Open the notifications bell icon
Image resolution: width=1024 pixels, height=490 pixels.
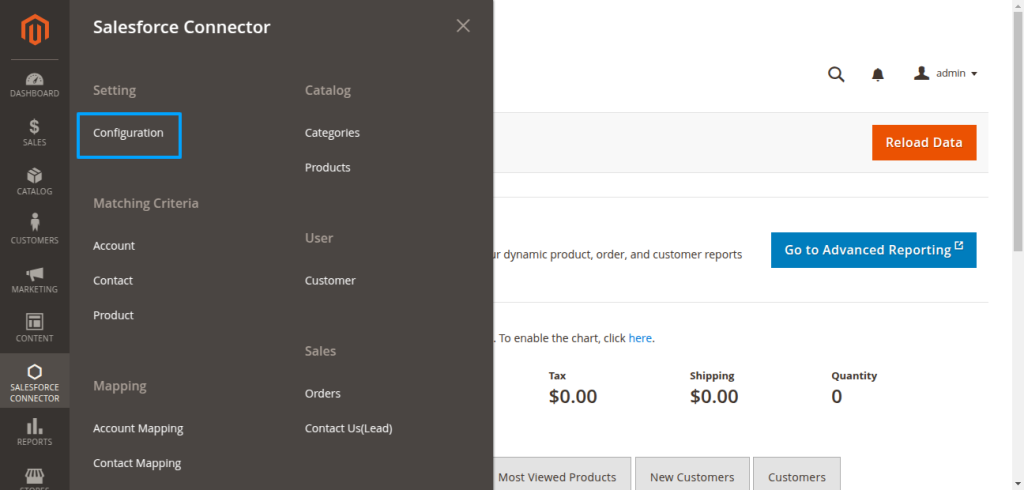[x=878, y=74]
